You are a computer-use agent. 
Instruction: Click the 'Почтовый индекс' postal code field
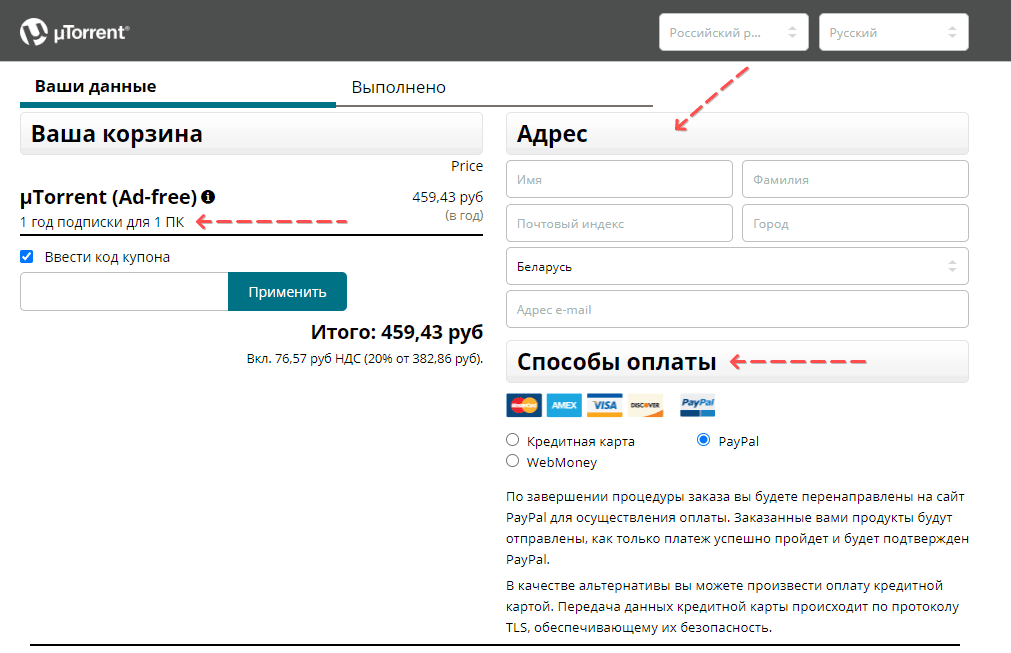(619, 223)
